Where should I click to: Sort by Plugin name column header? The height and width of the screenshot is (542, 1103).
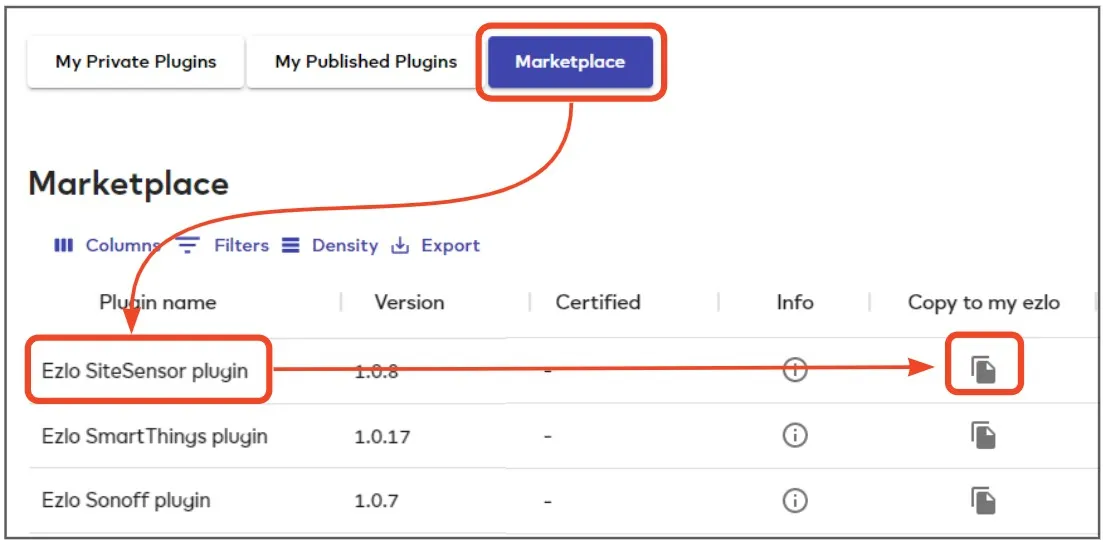[158, 303]
